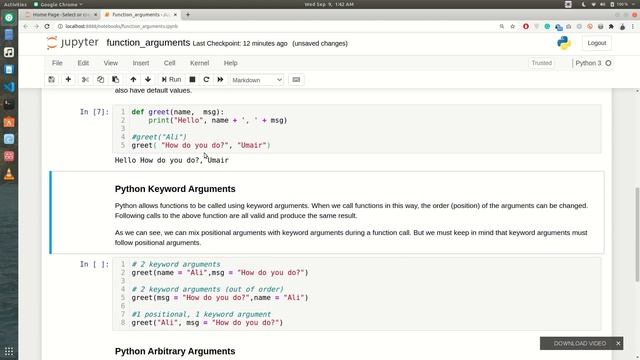Screen dimensions: 640x360
Task: Click the DOWNLOAD VIDEO button
Action: pyautogui.click(x=580, y=343)
